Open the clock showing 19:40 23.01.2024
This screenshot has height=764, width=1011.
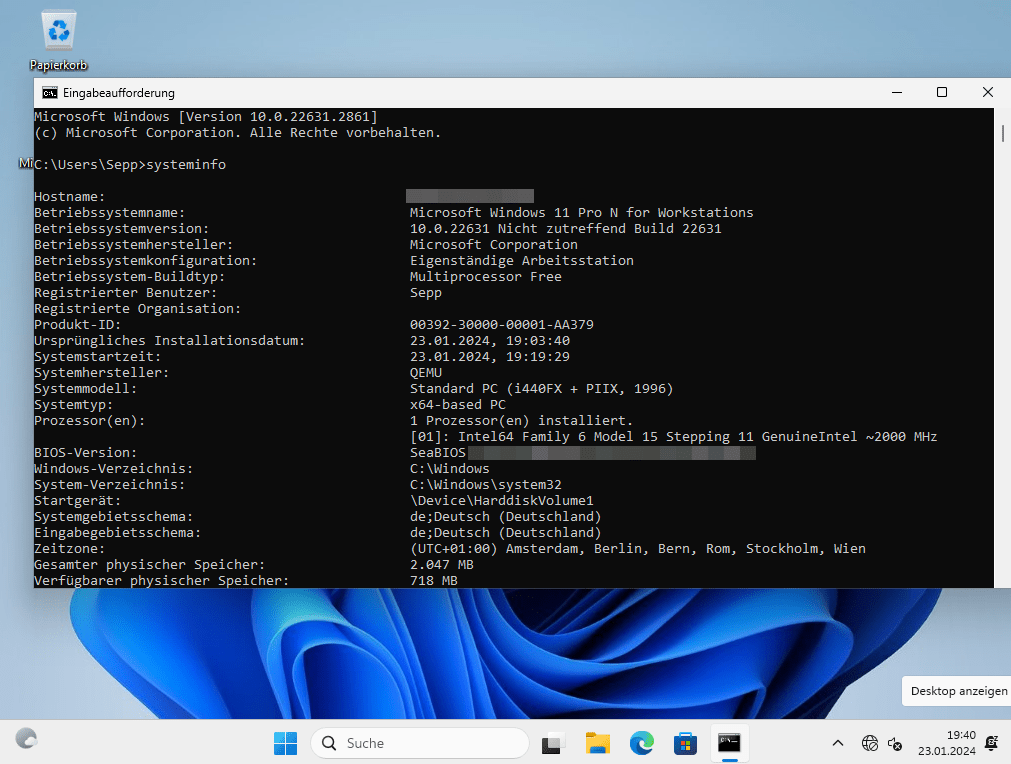click(947, 743)
